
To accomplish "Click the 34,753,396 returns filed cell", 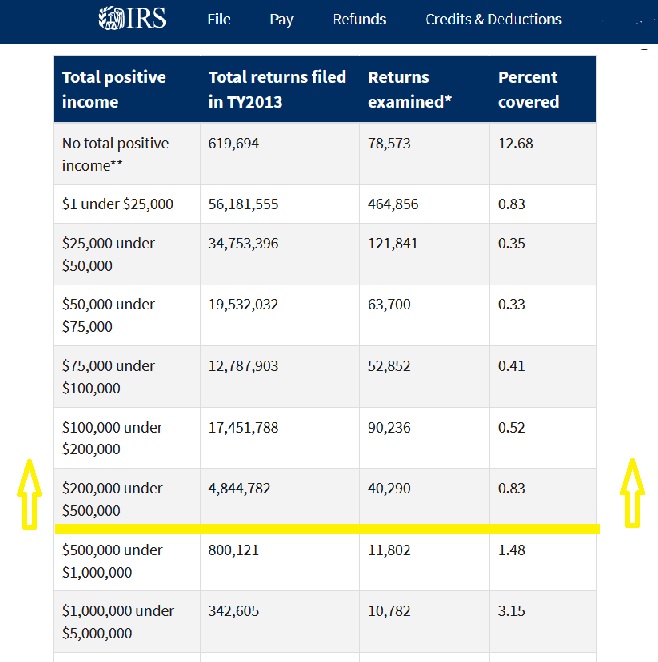I will point(243,243).
